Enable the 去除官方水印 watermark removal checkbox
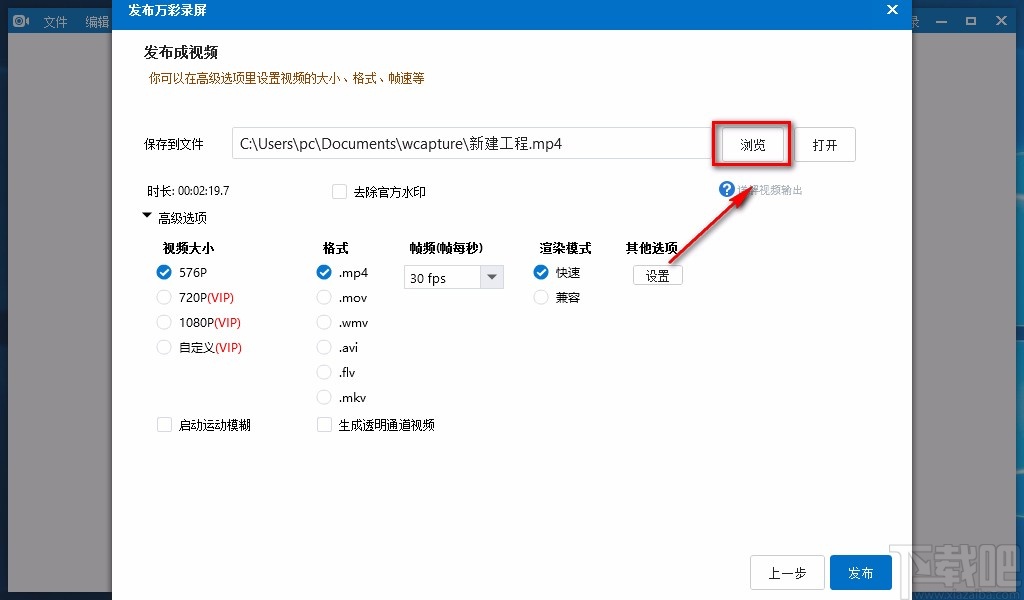Screen dimensions: 1024x600 pos(340,192)
